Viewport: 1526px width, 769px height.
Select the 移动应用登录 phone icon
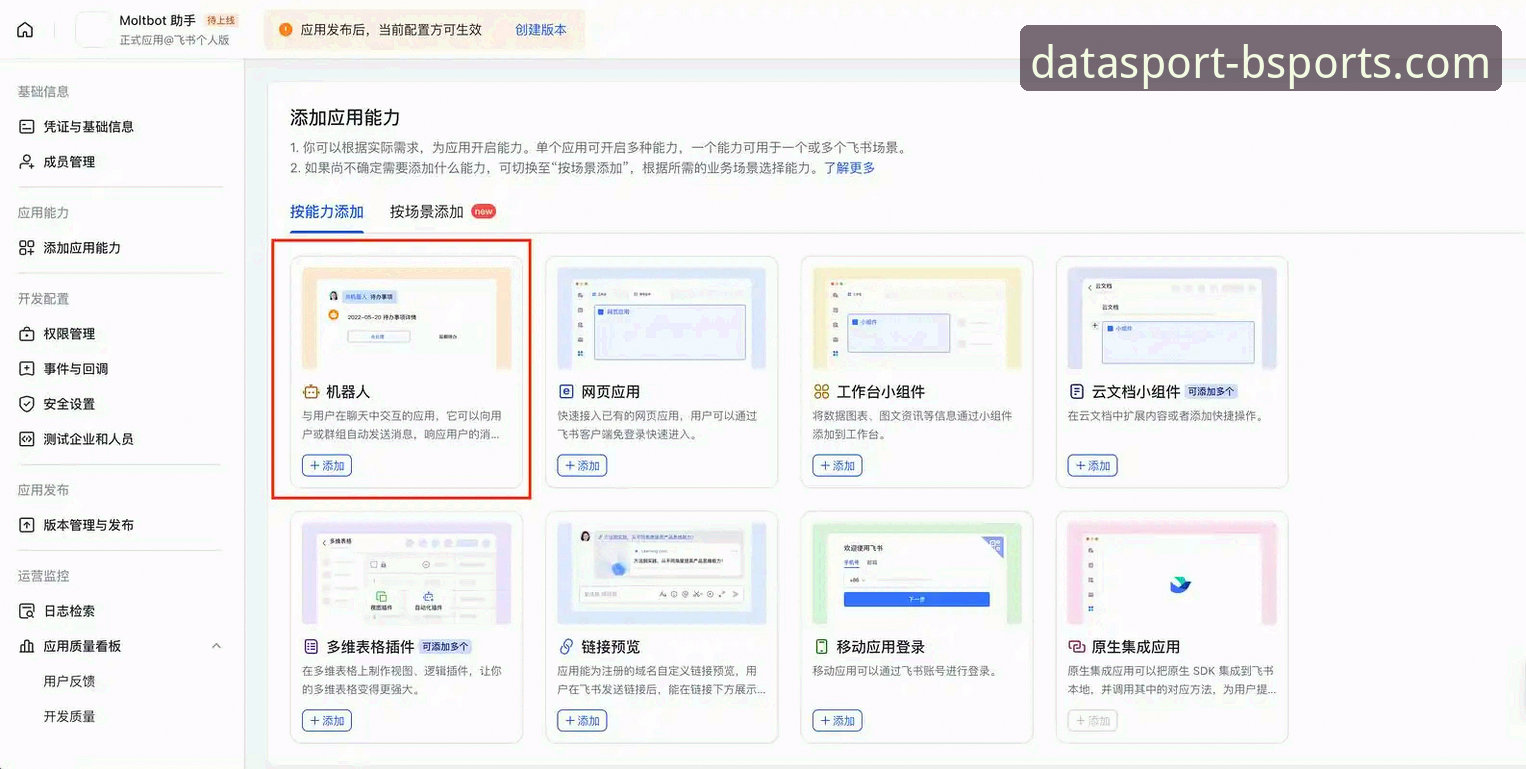[821, 647]
